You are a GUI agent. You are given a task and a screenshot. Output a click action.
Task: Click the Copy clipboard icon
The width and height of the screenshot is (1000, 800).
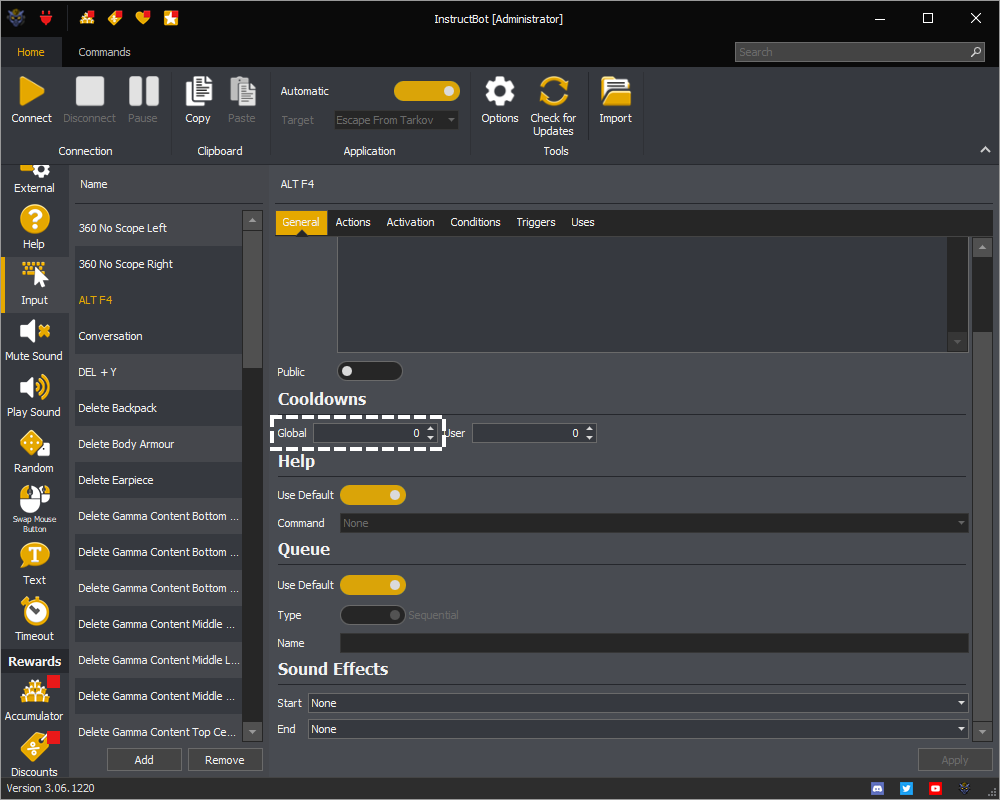click(x=198, y=91)
